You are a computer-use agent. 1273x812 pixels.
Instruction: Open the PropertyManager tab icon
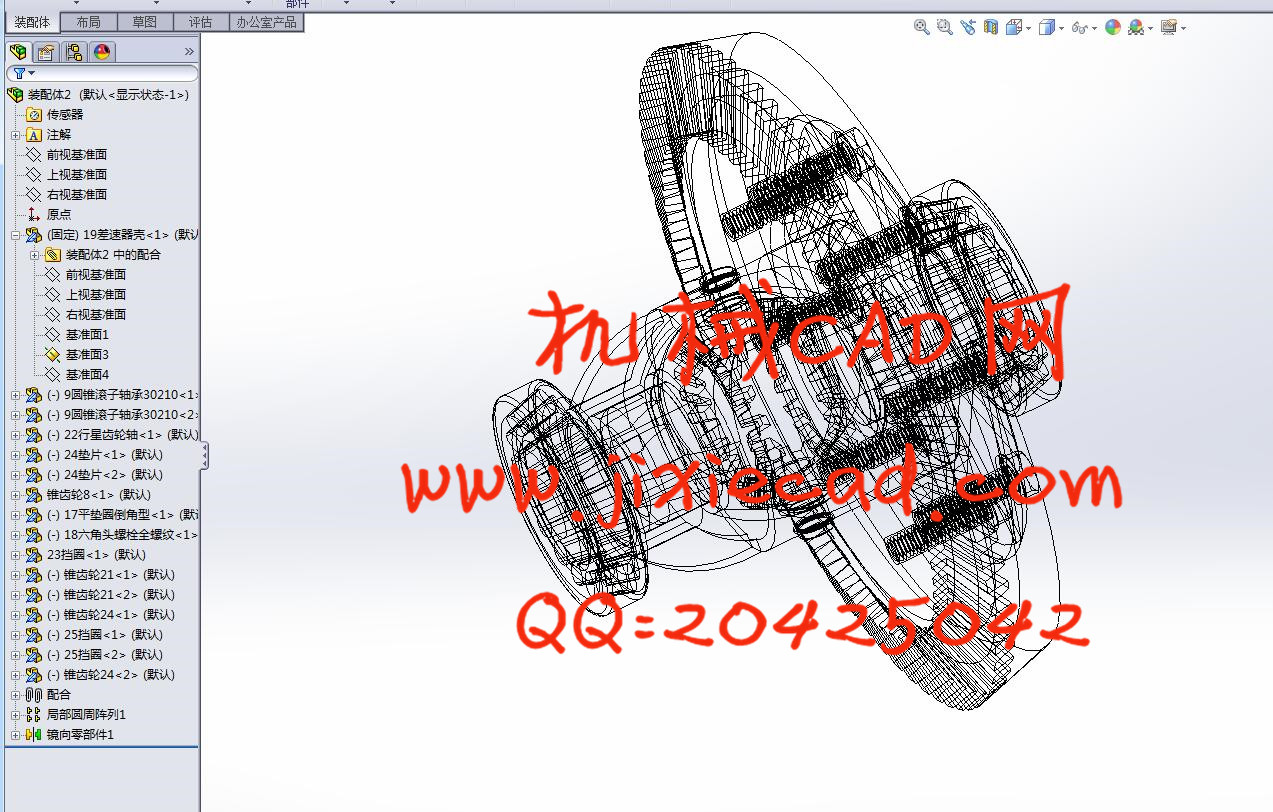click(x=46, y=52)
